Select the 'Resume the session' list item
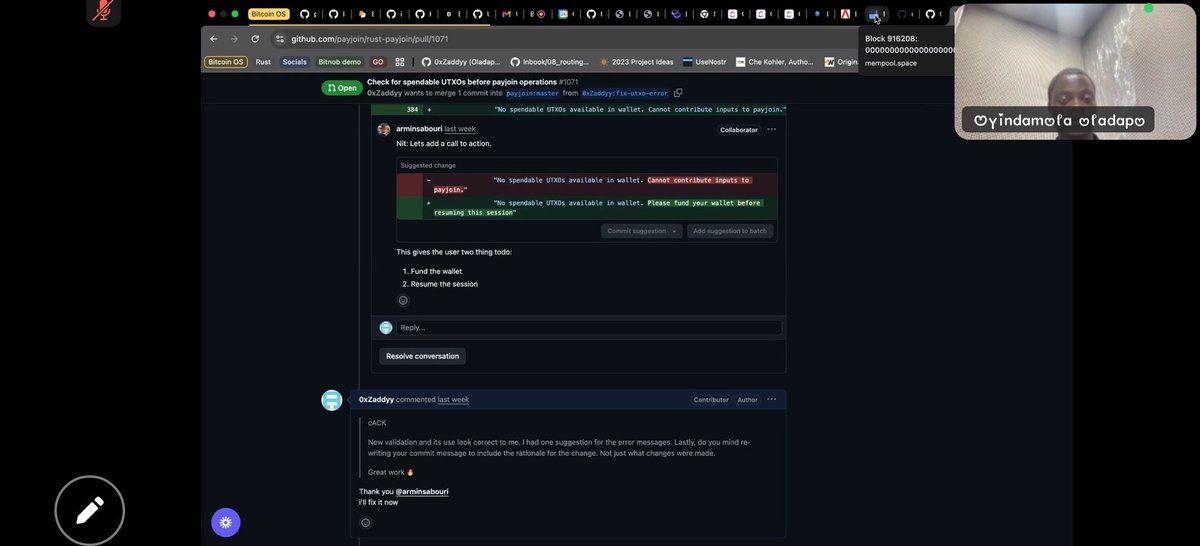Viewport: 1200px width, 546px height. click(444, 284)
